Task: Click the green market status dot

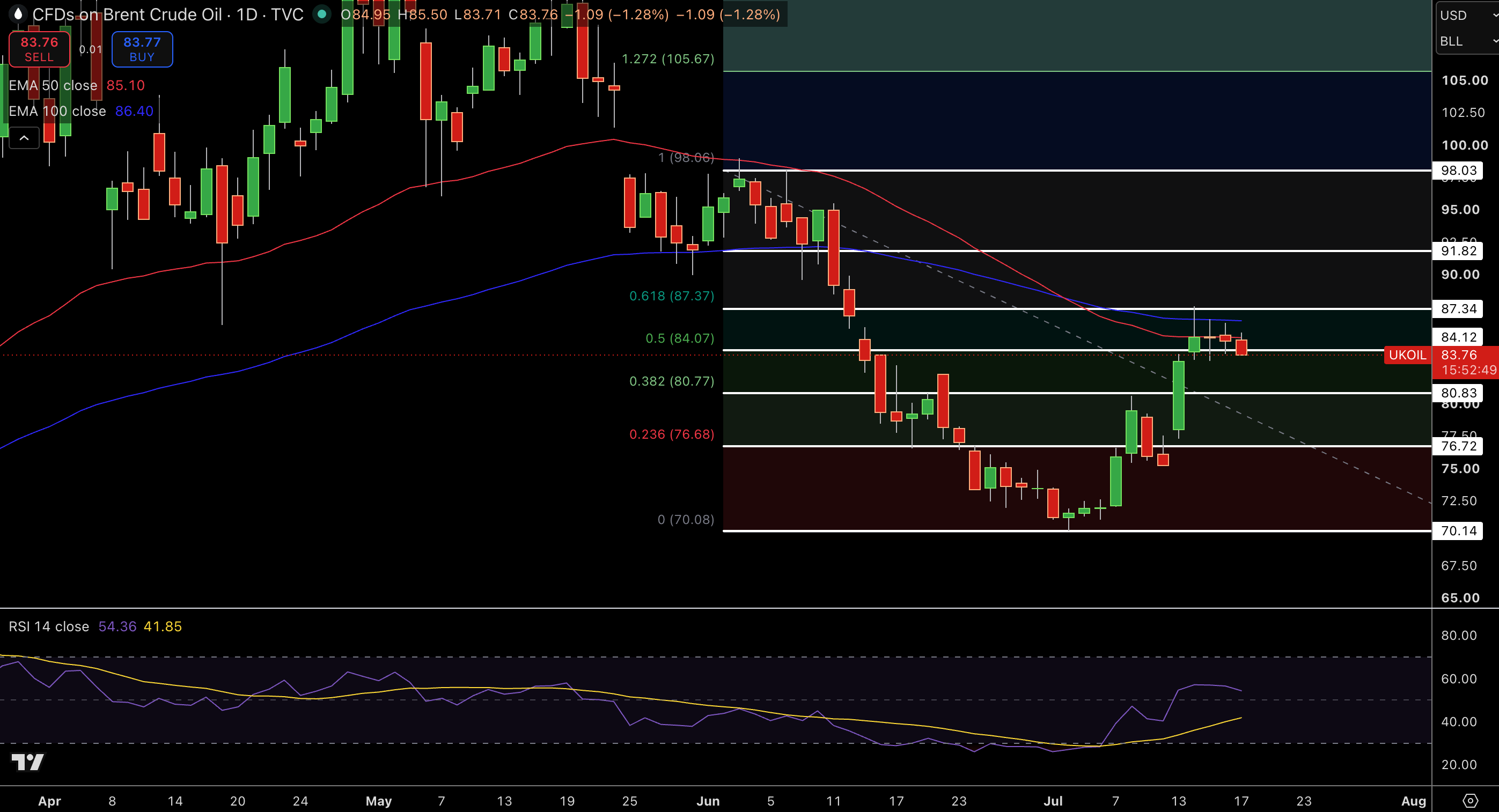Action: (321, 14)
